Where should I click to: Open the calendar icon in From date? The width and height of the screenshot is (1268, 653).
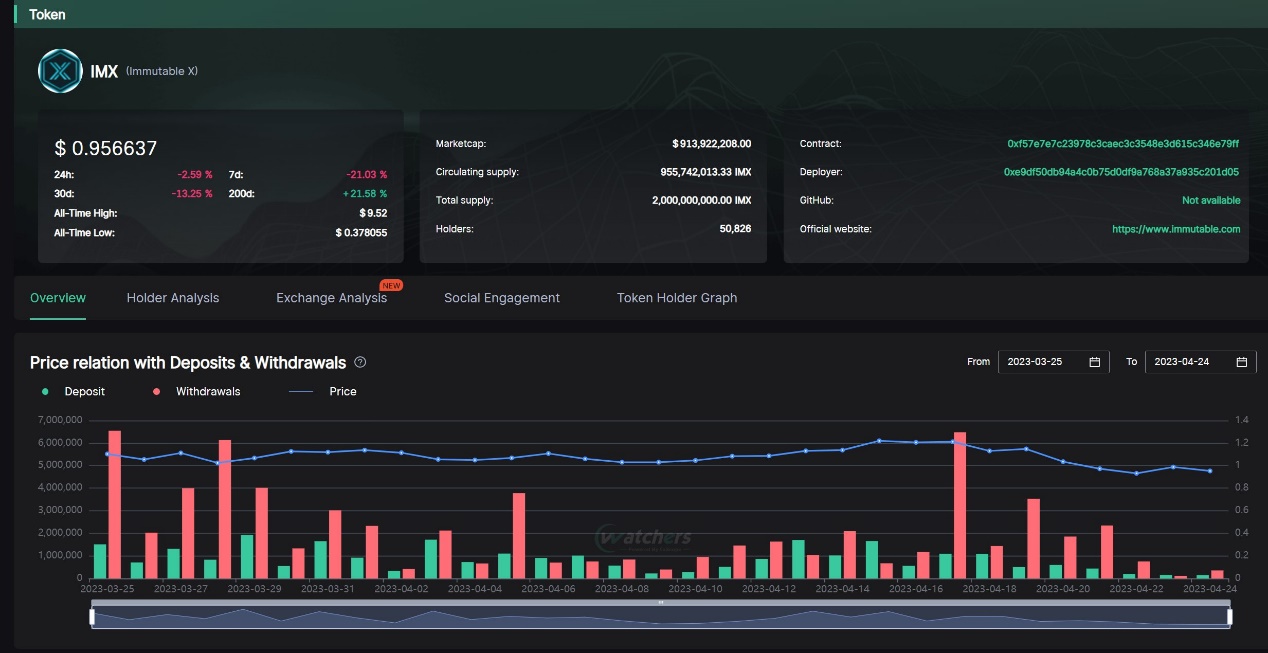point(1094,362)
